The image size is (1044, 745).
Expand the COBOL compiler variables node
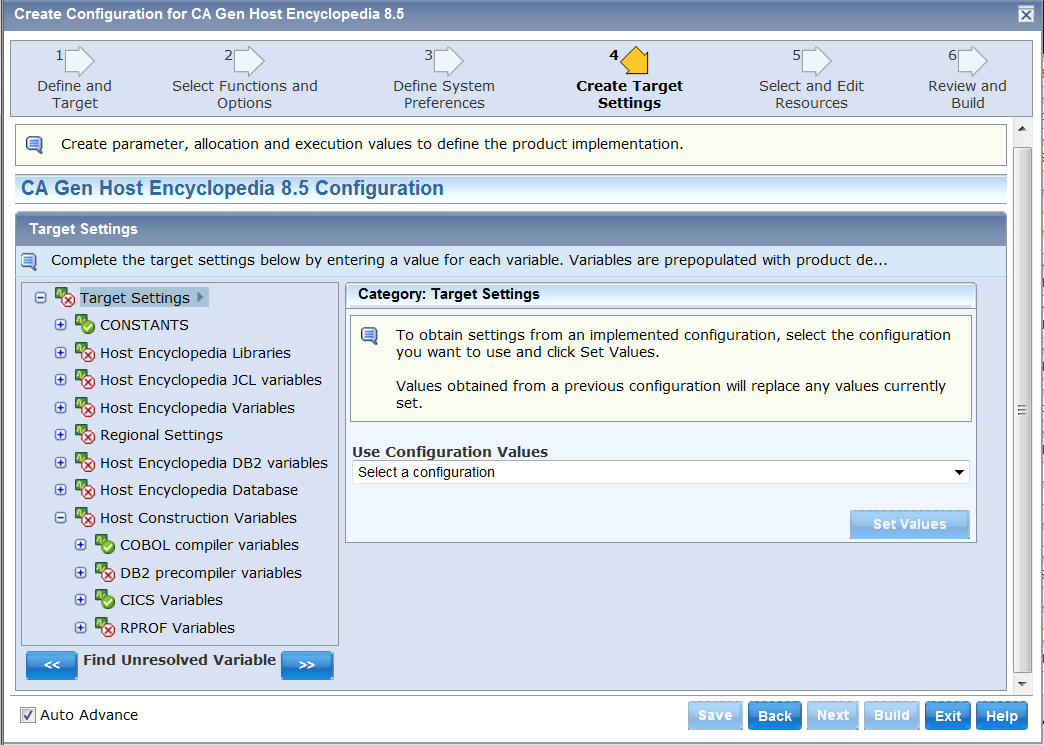(81, 545)
